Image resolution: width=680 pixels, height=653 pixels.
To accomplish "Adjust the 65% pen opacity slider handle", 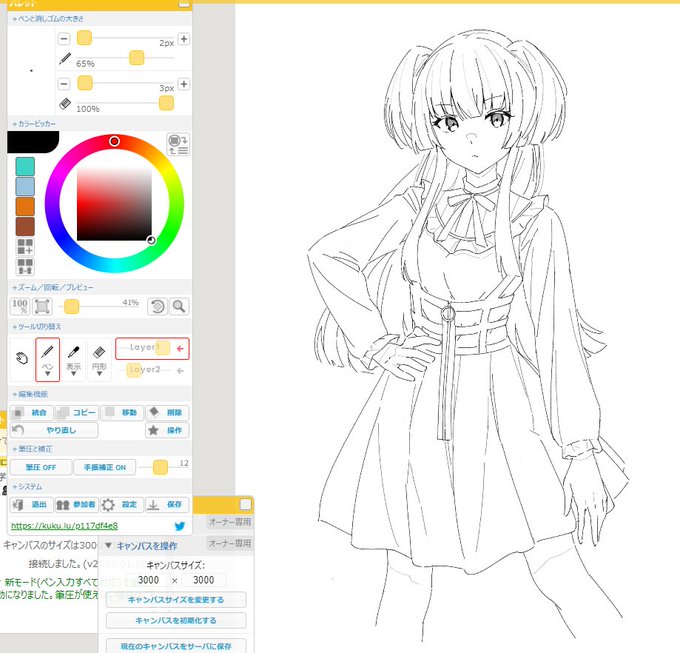I will tap(137, 58).
